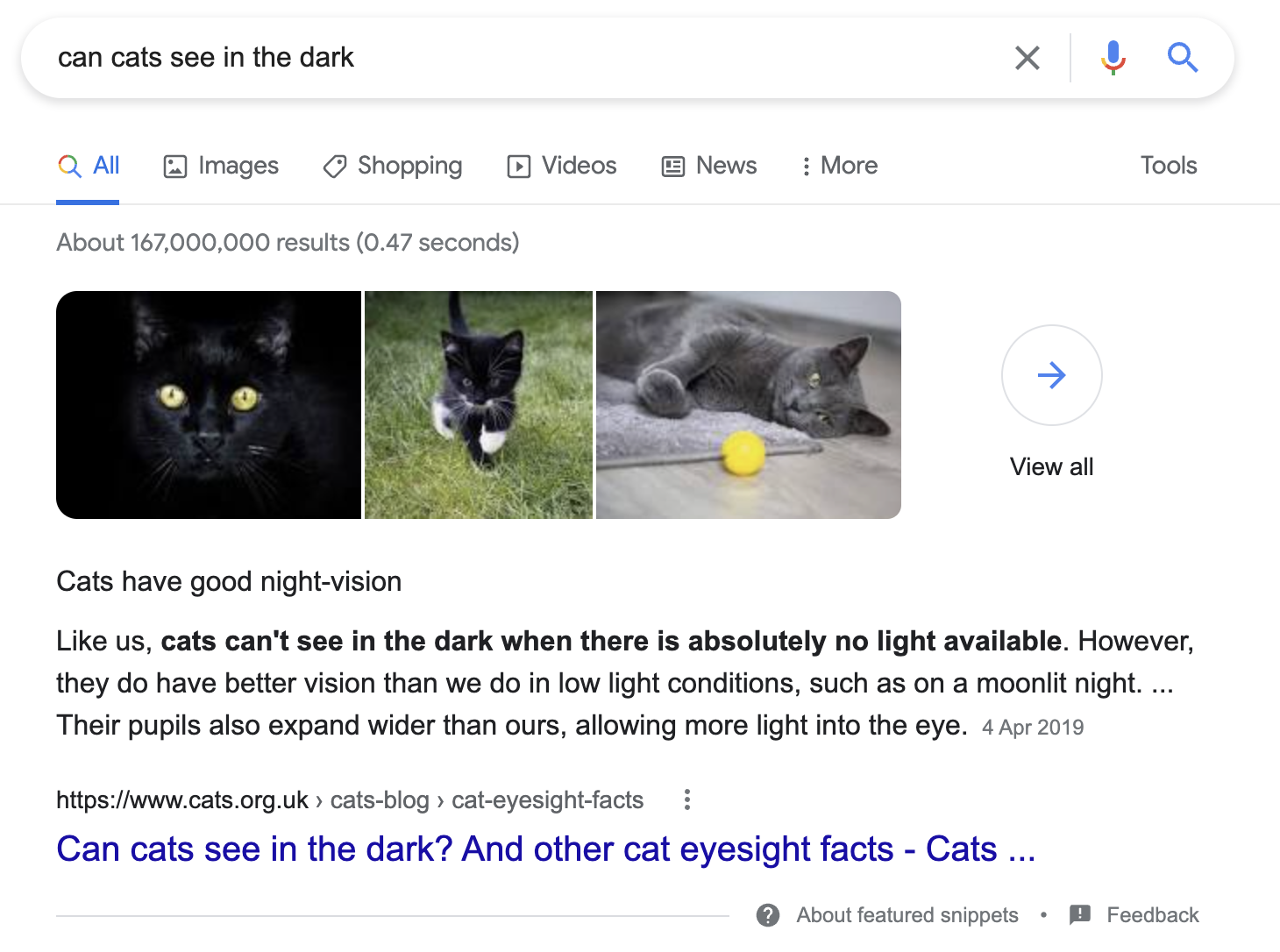The width and height of the screenshot is (1280, 952).
Task: Click the magnifying glass to search
Action: [x=1183, y=57]
